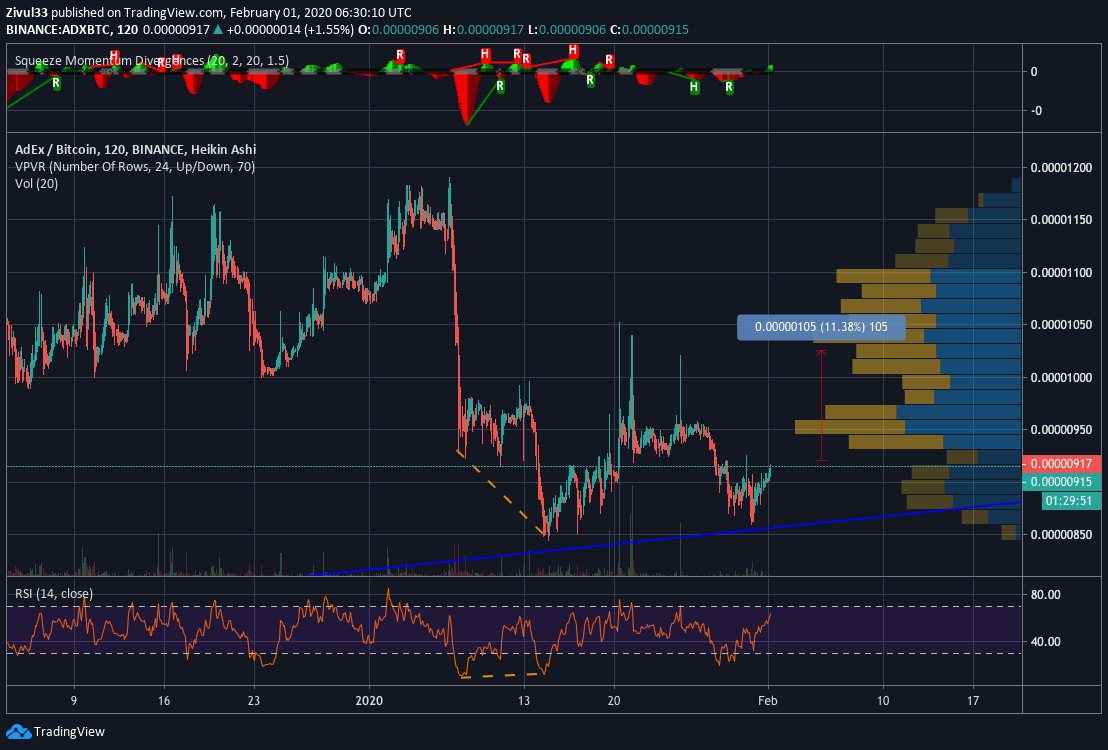The image size is (1108, 750).
Task: Click the 40.00 RSI axis label
Action: [x=1046, y=642]
